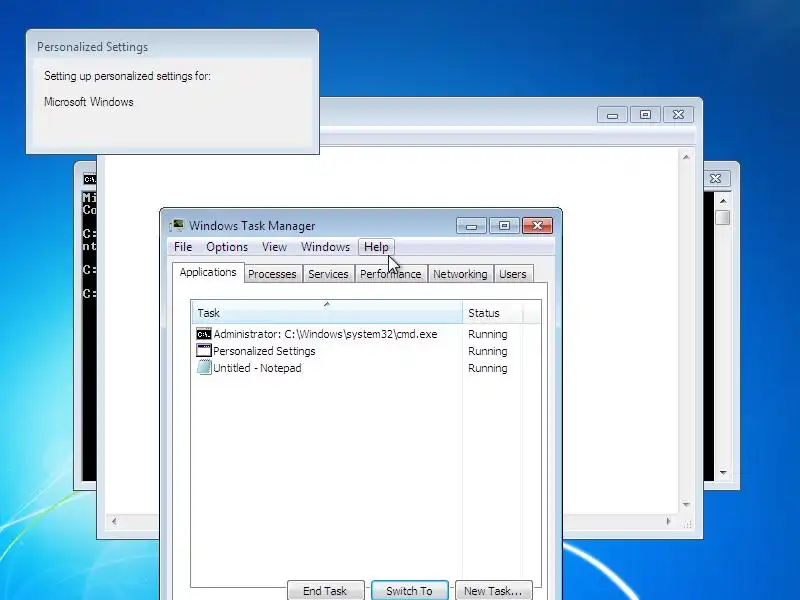Minimize the Windows Task Manager window

coord(471,226)
